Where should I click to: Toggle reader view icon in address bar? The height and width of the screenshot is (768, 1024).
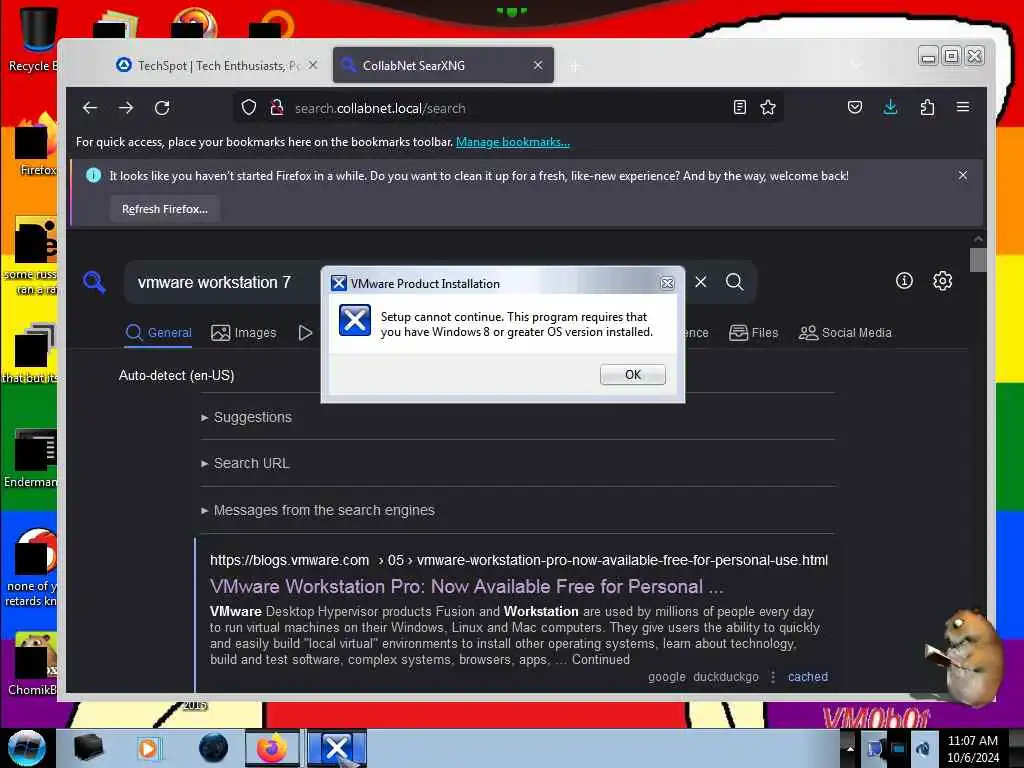739,108
